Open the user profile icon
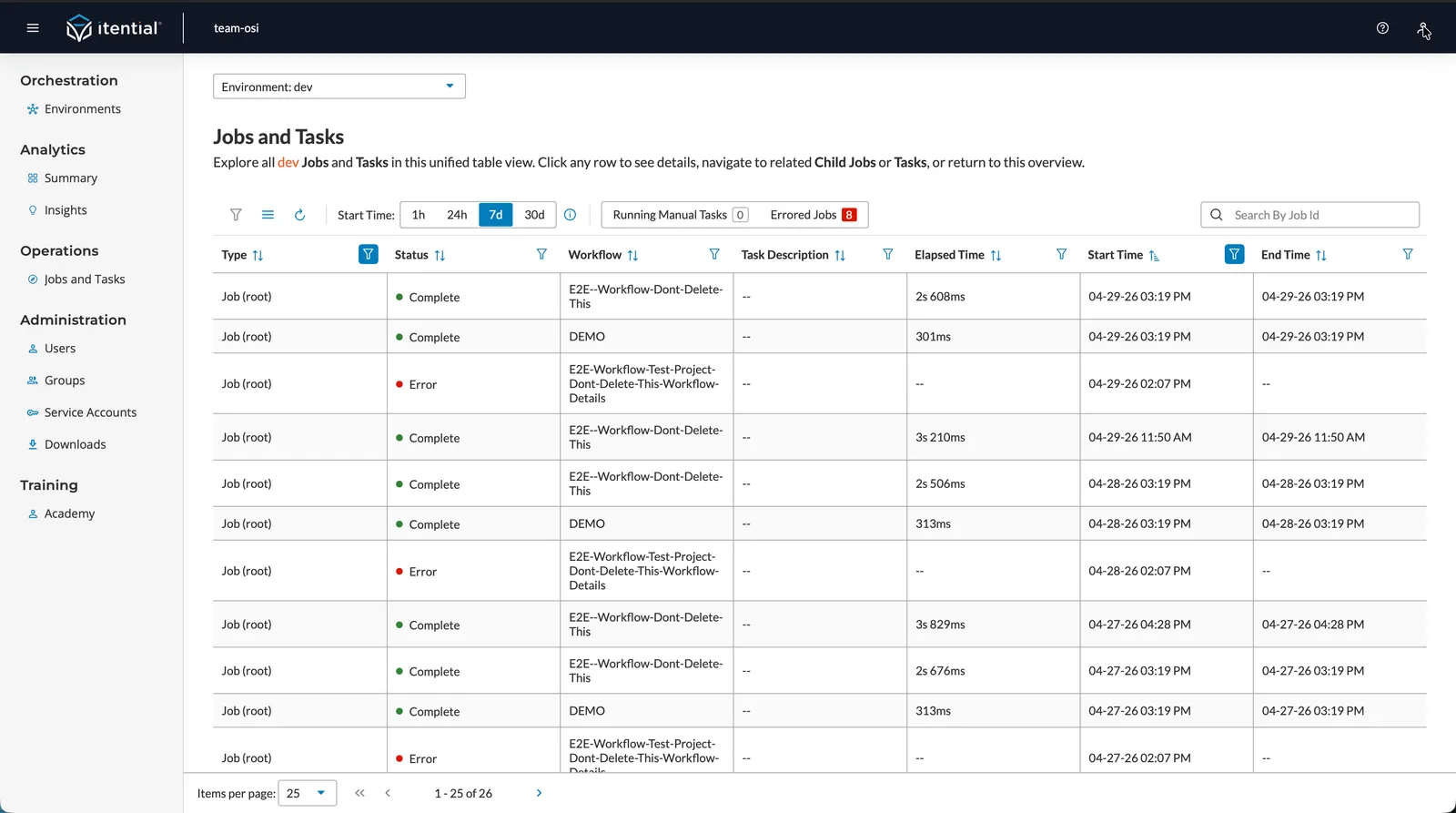 (x=1423, y=29)
